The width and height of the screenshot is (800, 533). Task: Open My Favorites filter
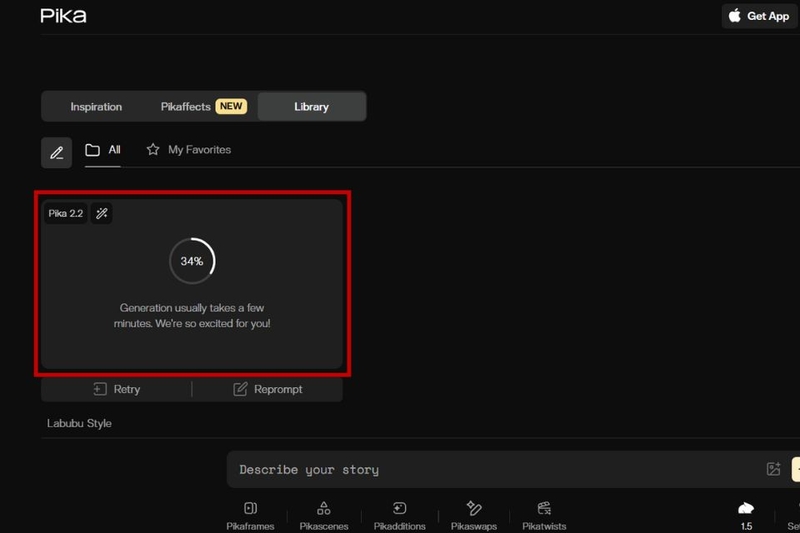pos(189,150)
